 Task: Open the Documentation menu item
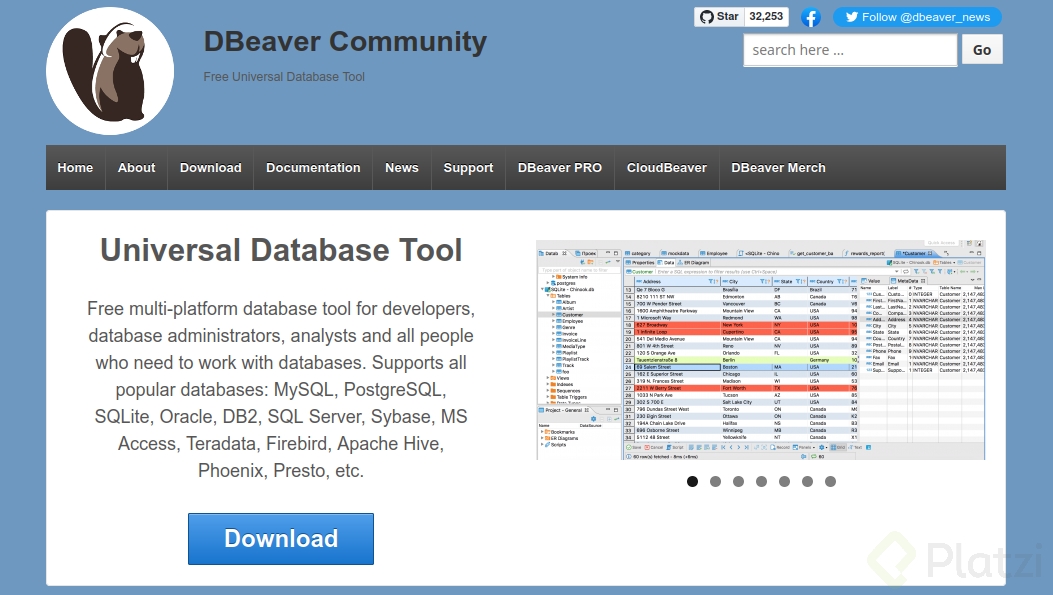[313, 168]
